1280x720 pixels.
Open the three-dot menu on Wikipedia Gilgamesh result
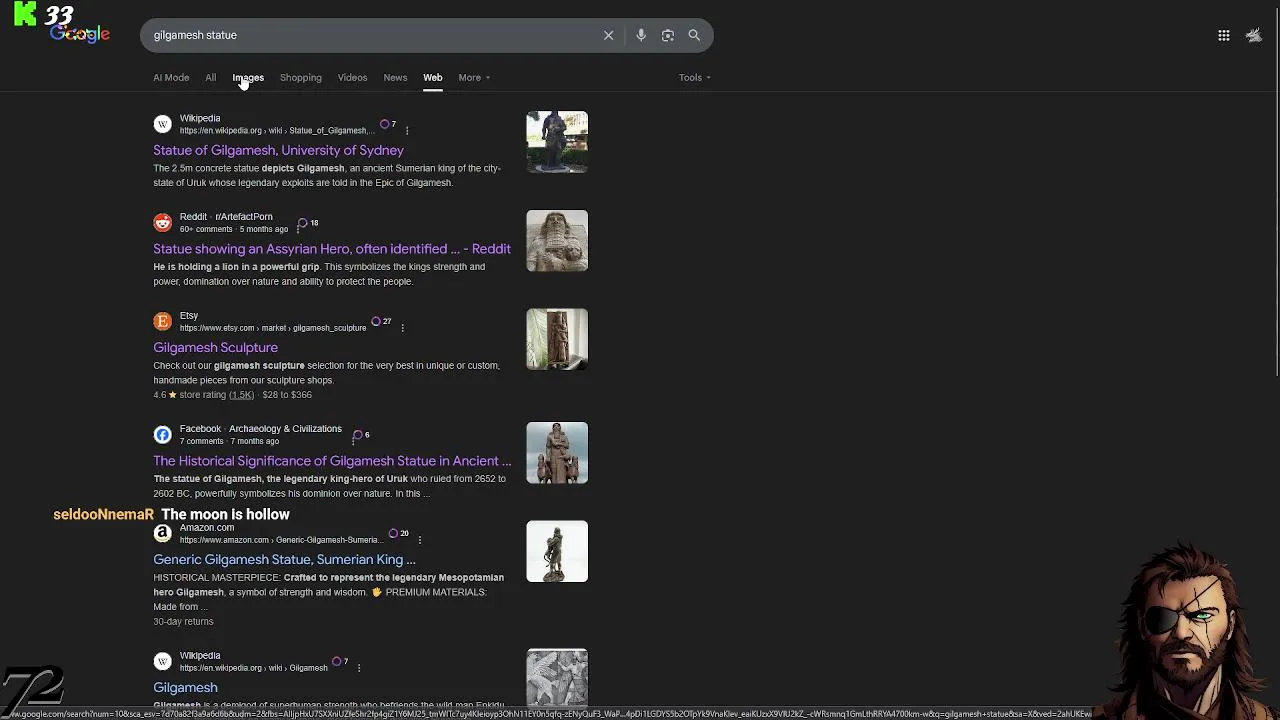358,668
